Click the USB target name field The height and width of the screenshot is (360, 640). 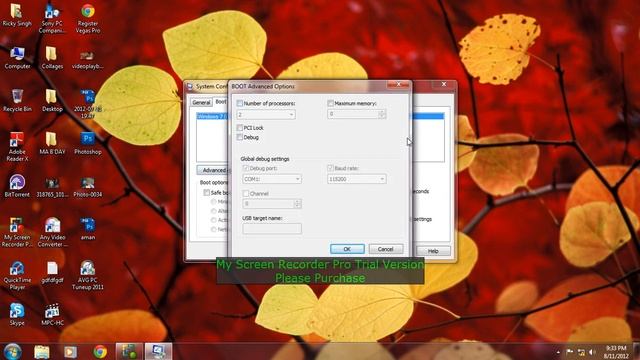[x=272, y=229]
